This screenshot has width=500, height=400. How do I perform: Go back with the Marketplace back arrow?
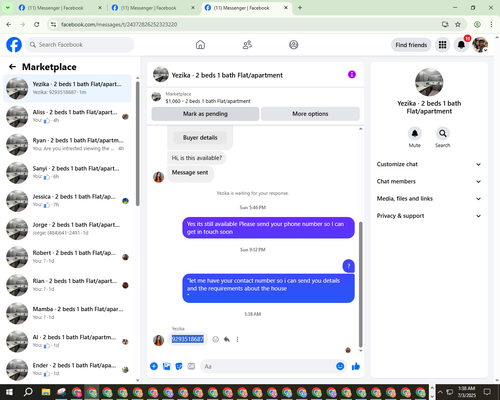pos(12,67)
